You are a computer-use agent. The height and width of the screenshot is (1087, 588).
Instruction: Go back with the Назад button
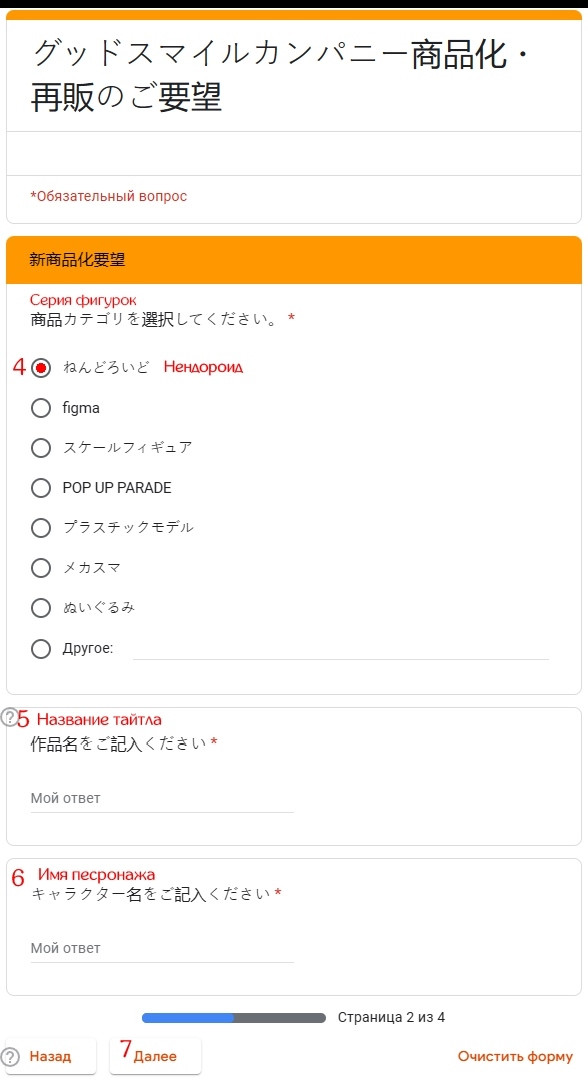pos(50,1056)
